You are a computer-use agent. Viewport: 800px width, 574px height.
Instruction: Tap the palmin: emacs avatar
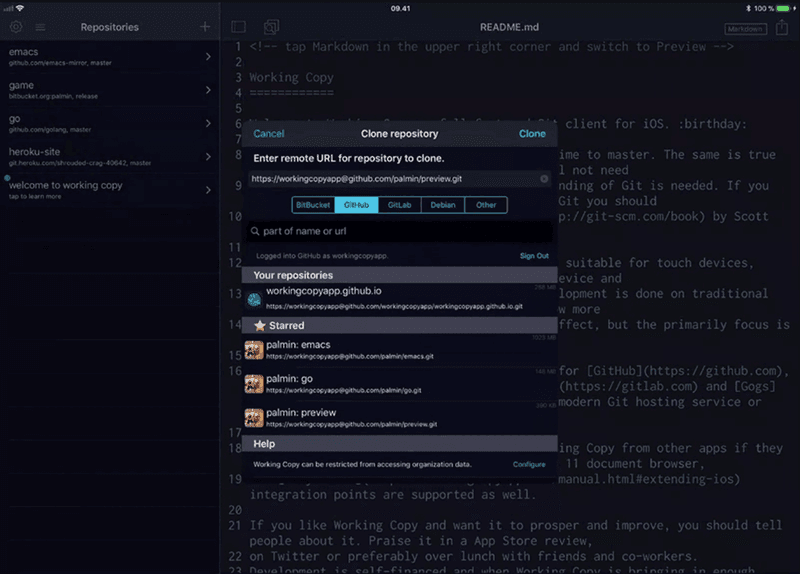tap(254, 350)
